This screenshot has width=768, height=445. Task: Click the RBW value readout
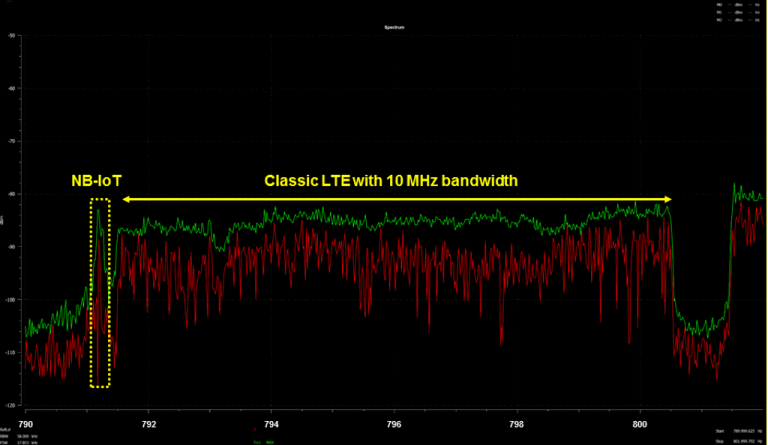pos(23,436)
